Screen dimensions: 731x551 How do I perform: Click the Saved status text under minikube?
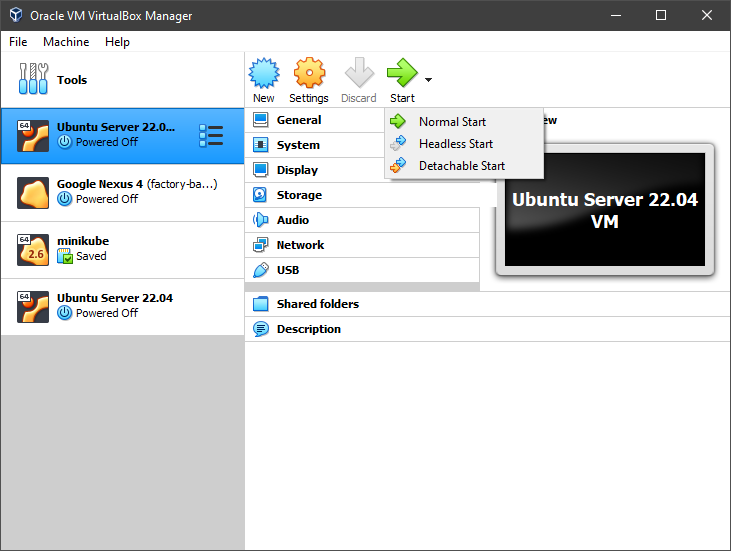pyautogui.click(x=91, y=256)
